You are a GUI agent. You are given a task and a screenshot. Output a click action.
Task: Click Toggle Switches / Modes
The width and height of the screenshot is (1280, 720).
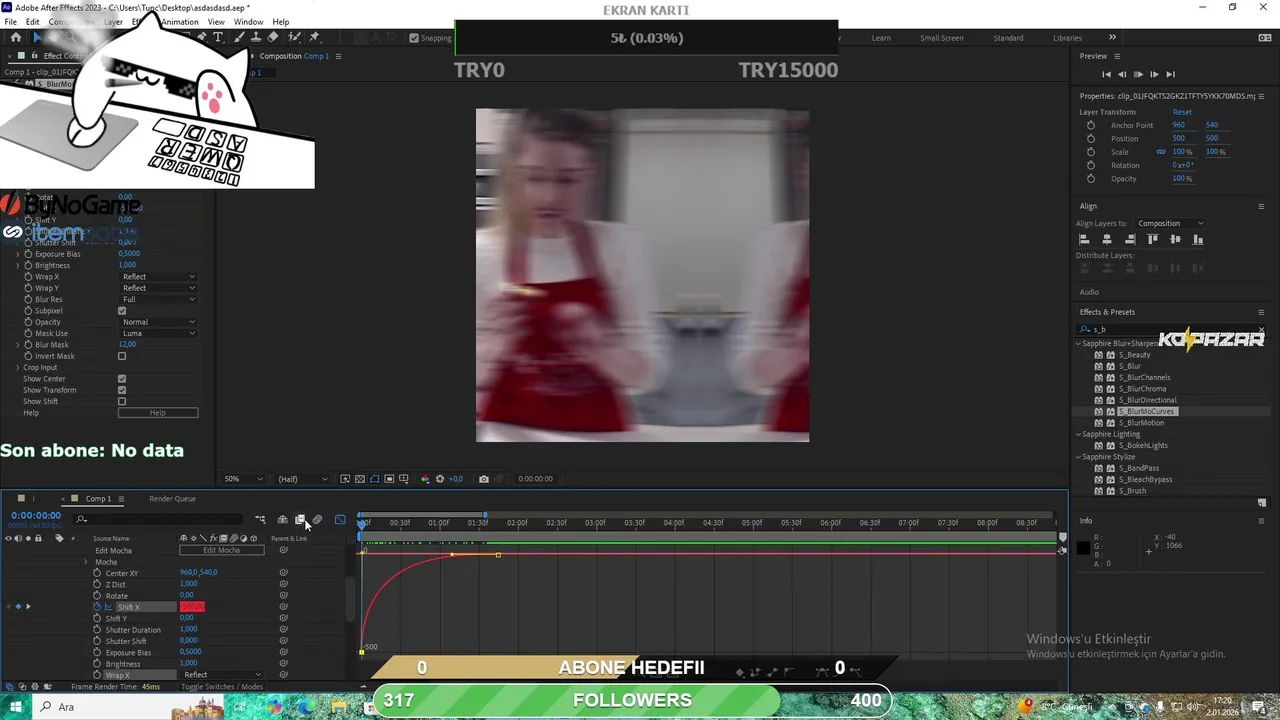pyautogui.click(x=222, y=687)
